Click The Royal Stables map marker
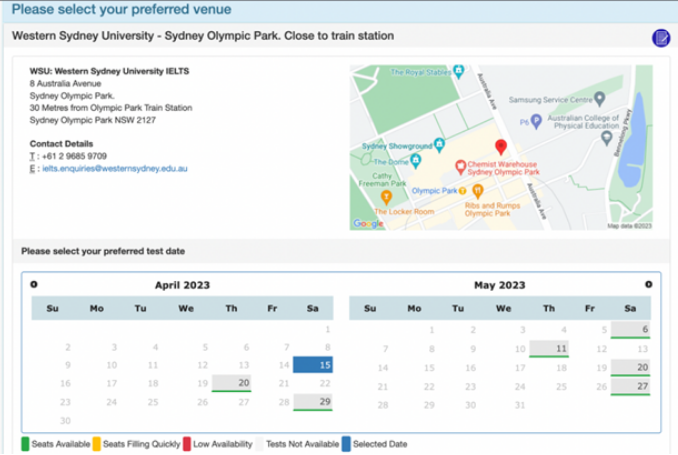The image size is (678, 455). click(x=459, y=71)
